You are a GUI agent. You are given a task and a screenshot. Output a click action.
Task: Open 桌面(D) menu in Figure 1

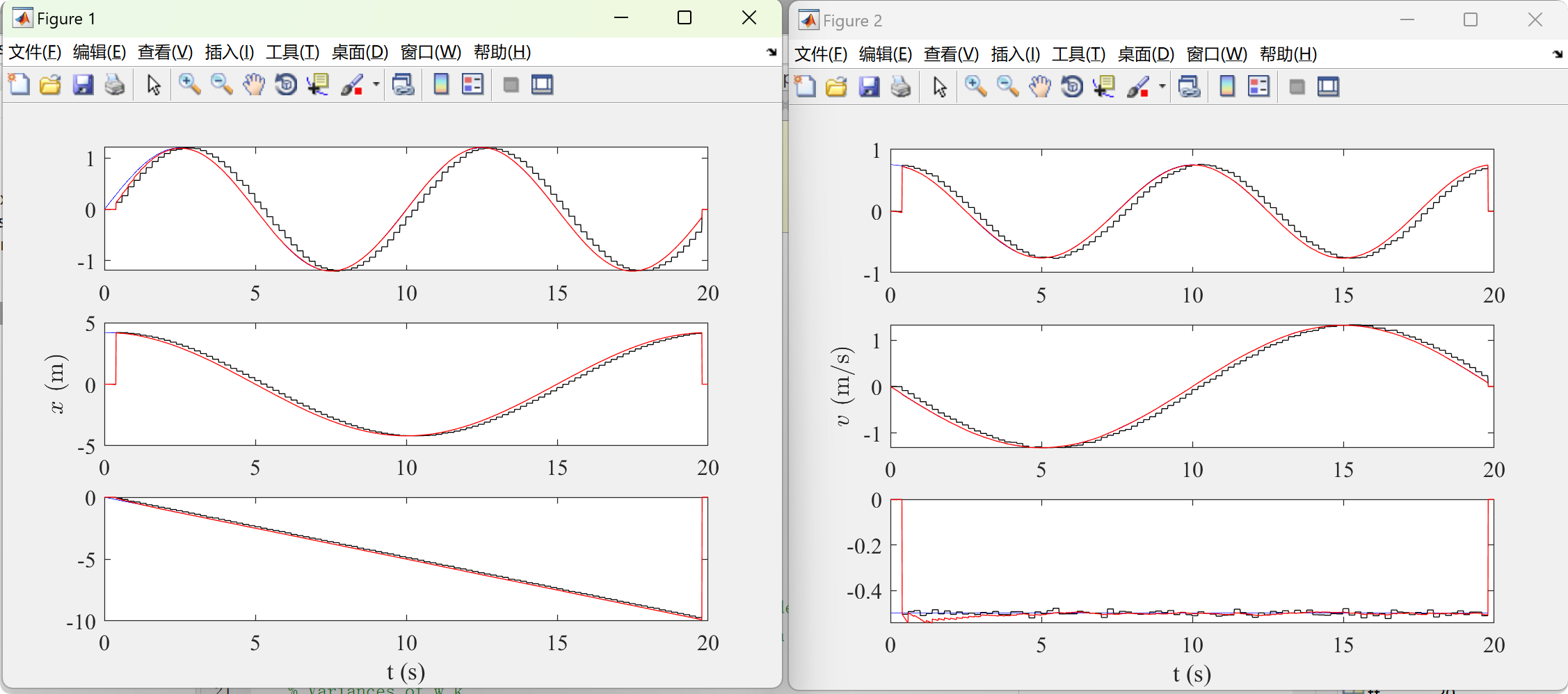tap(360, 52)
